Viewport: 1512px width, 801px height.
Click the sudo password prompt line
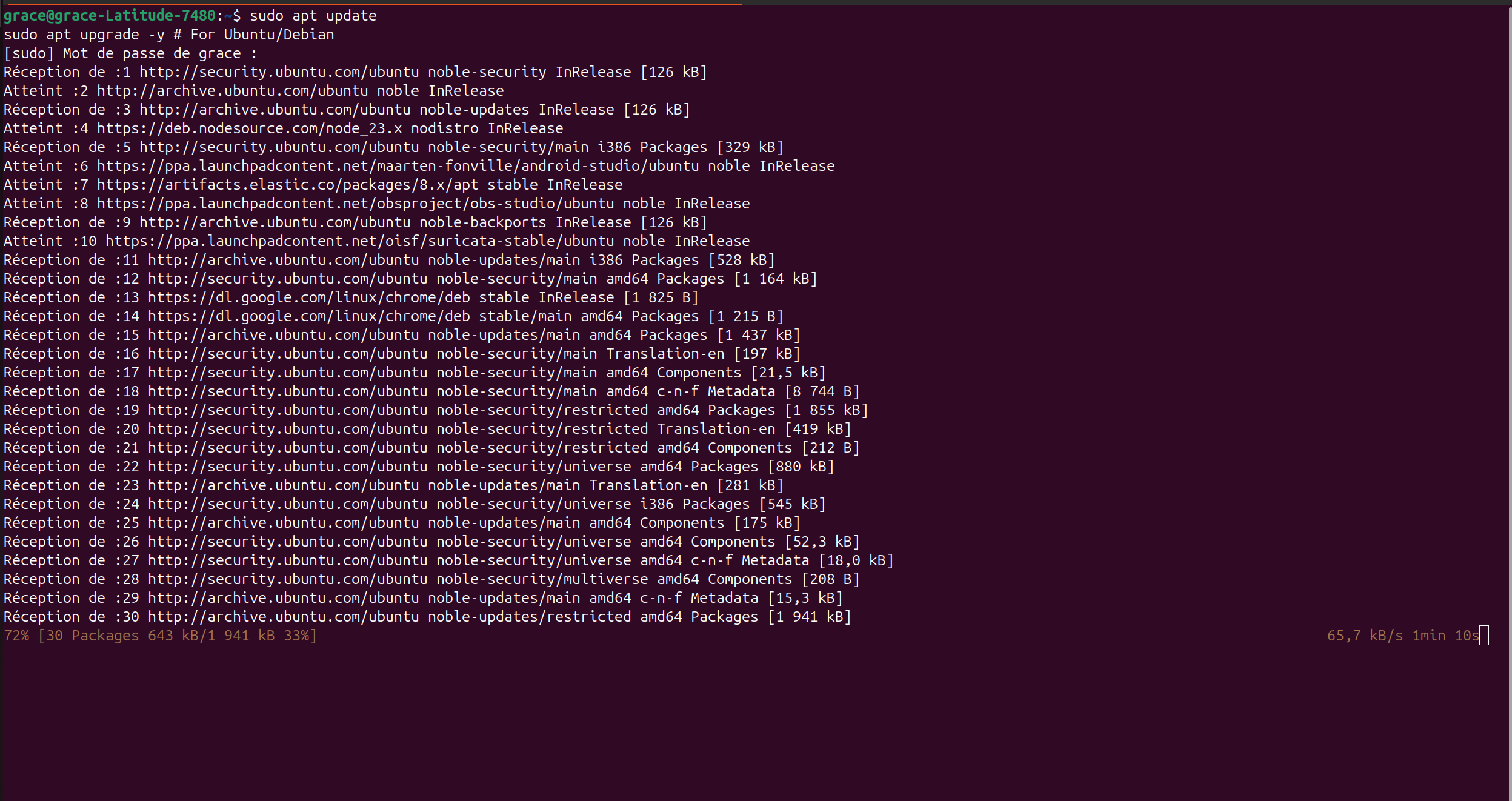[130, 53]
